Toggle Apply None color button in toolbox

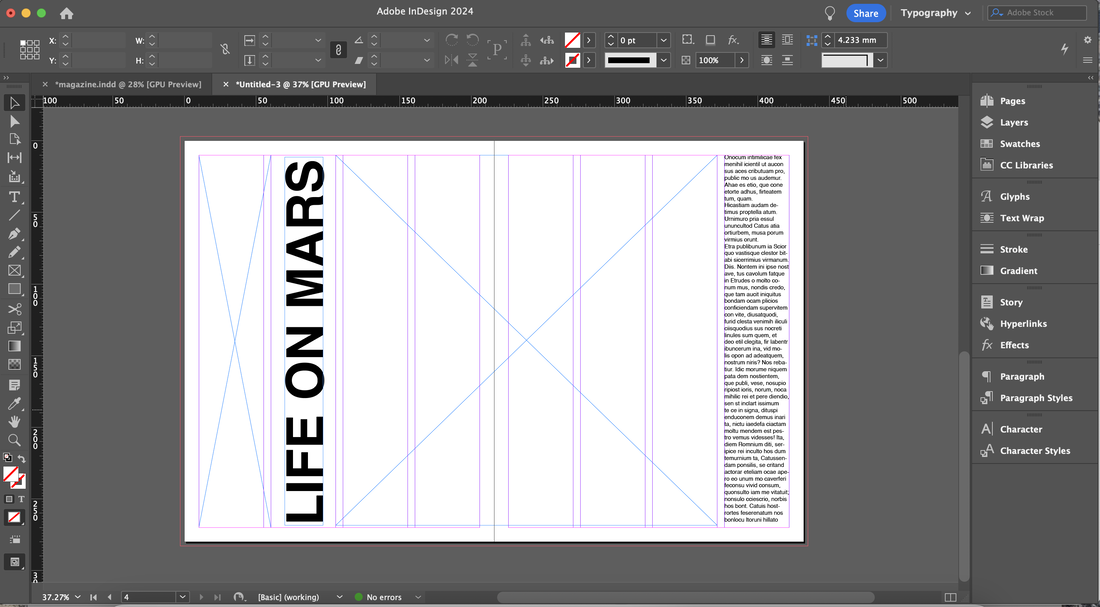pyautogui.click(x=14, y=518)
